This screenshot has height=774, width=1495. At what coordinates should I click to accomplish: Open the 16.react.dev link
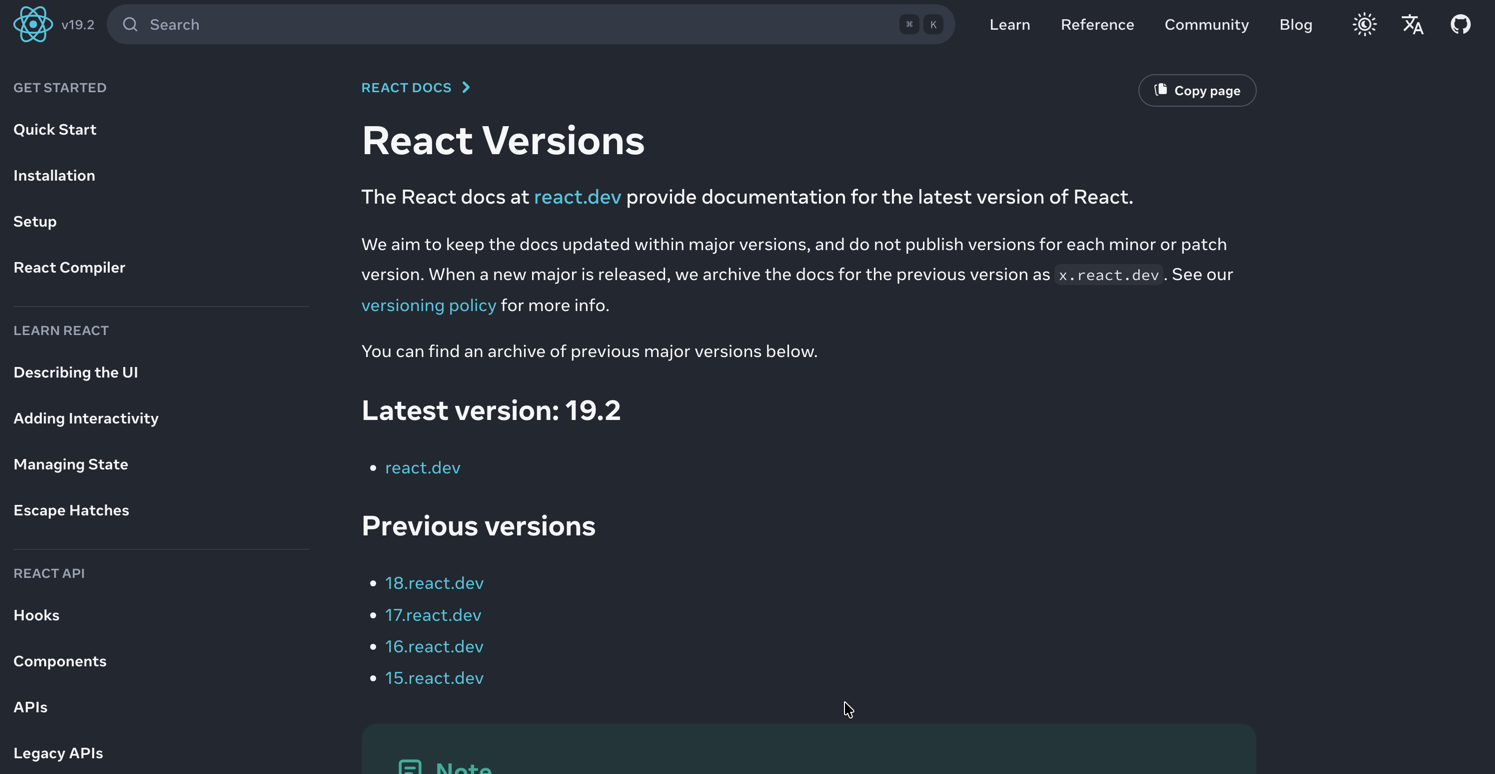[434, 647]
